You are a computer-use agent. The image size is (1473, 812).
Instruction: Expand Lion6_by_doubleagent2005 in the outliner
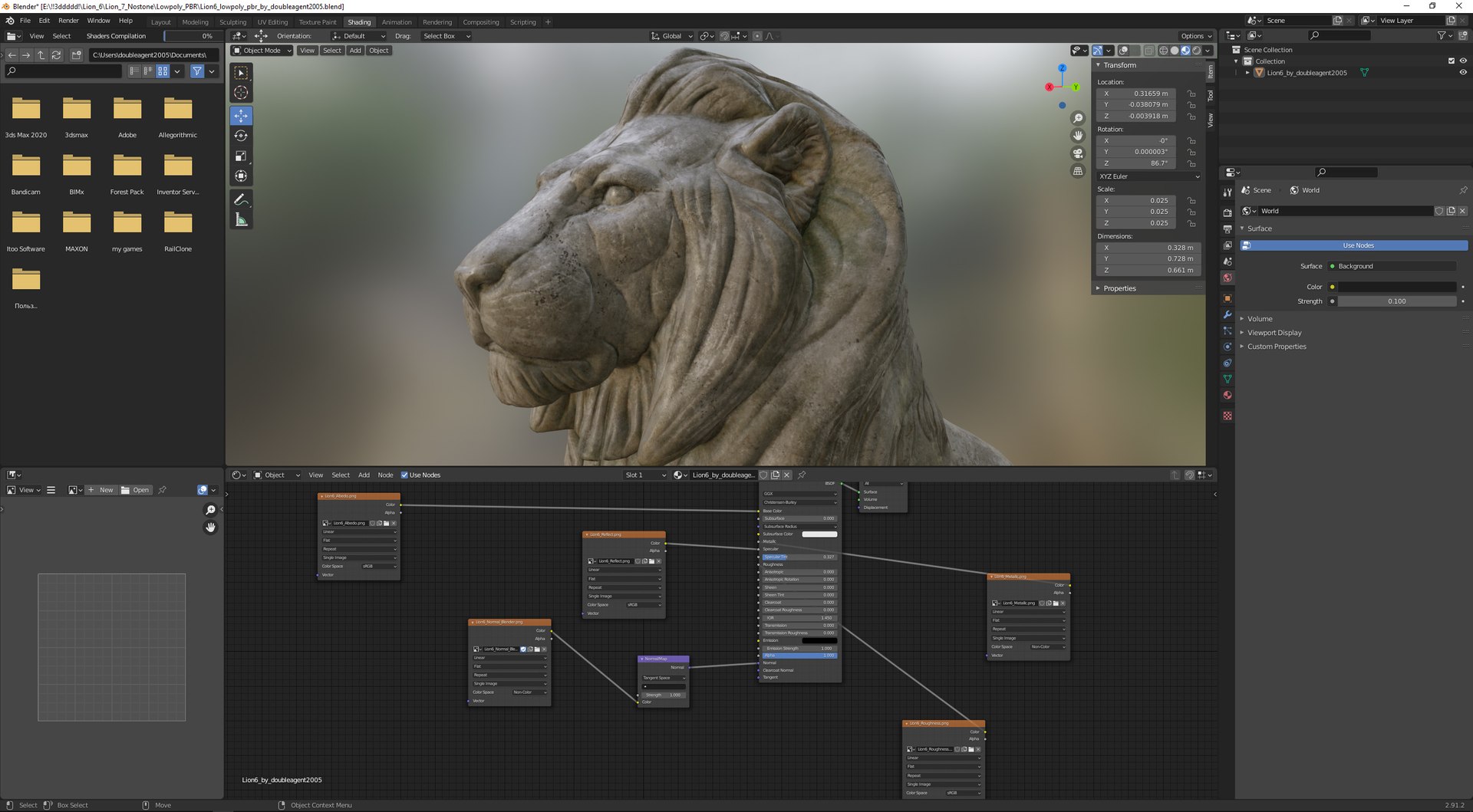(1247, 73)
